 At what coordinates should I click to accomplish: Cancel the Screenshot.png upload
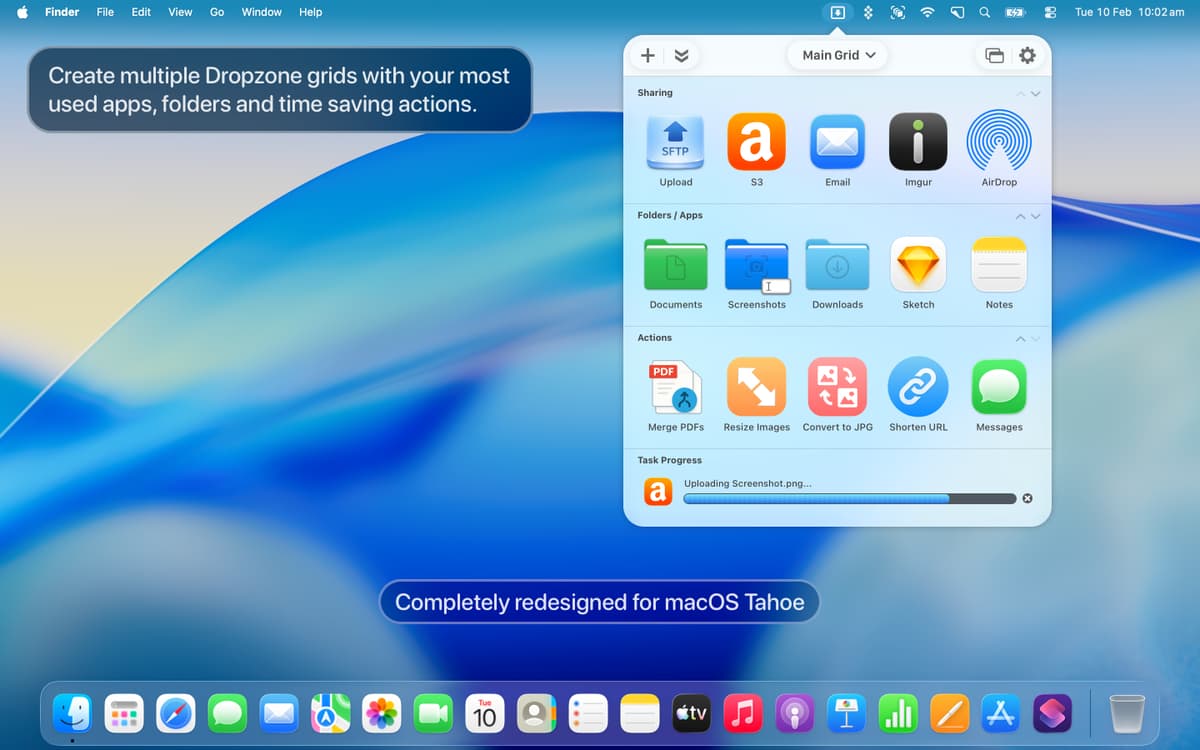click(1027, 498)
